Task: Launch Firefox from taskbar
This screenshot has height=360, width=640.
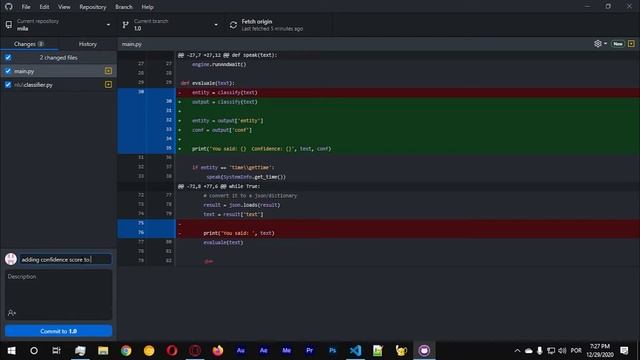Action: (x=218, y=351)
